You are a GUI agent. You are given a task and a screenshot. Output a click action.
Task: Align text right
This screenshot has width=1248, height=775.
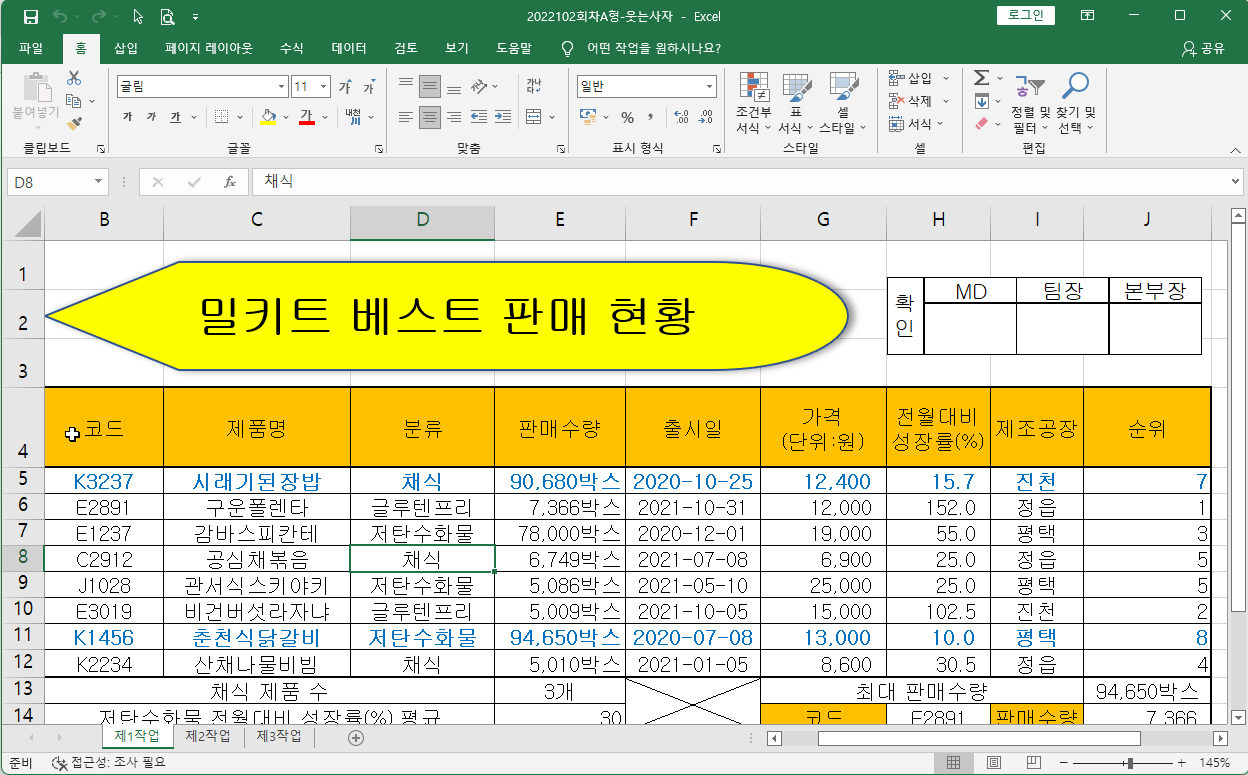(454, 117)
